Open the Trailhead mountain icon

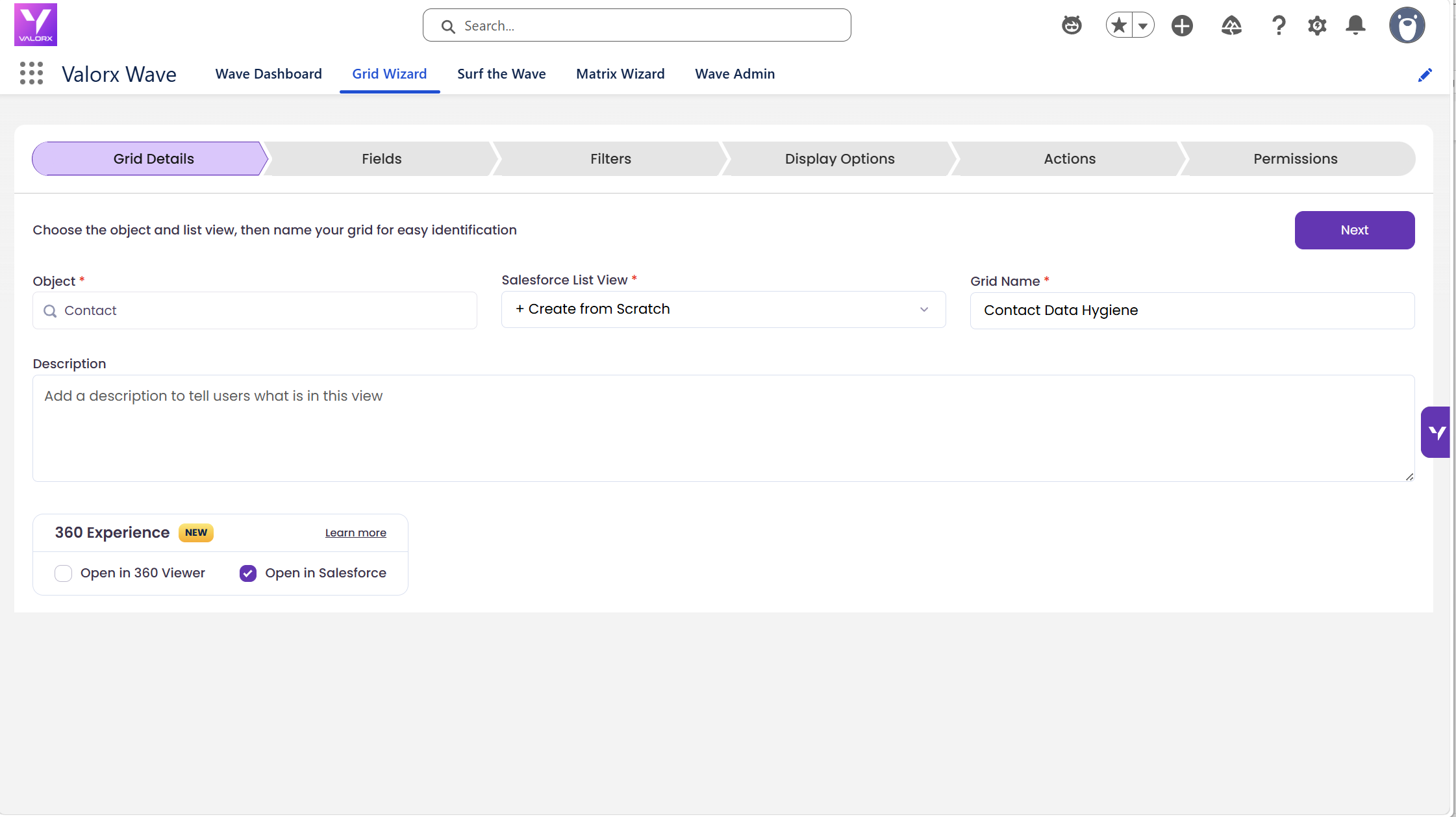[1231, 25]
